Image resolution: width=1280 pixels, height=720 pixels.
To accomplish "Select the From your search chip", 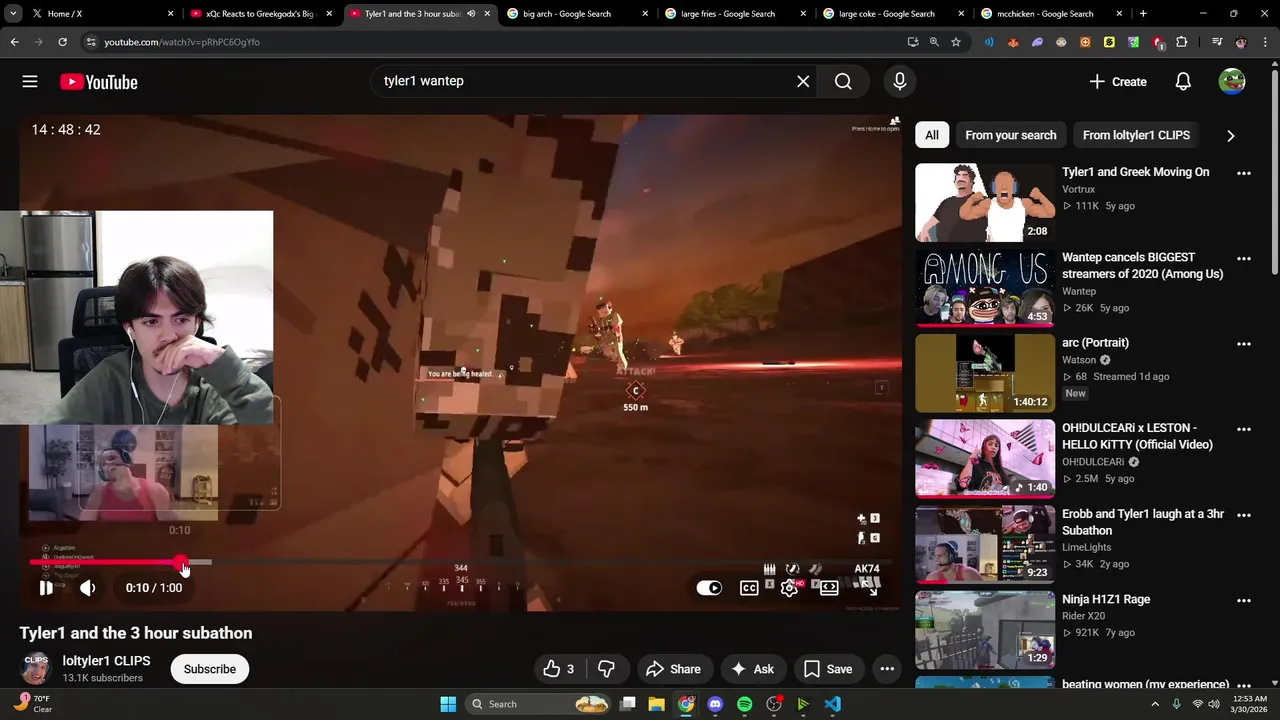I will [x=1010, y=135].
